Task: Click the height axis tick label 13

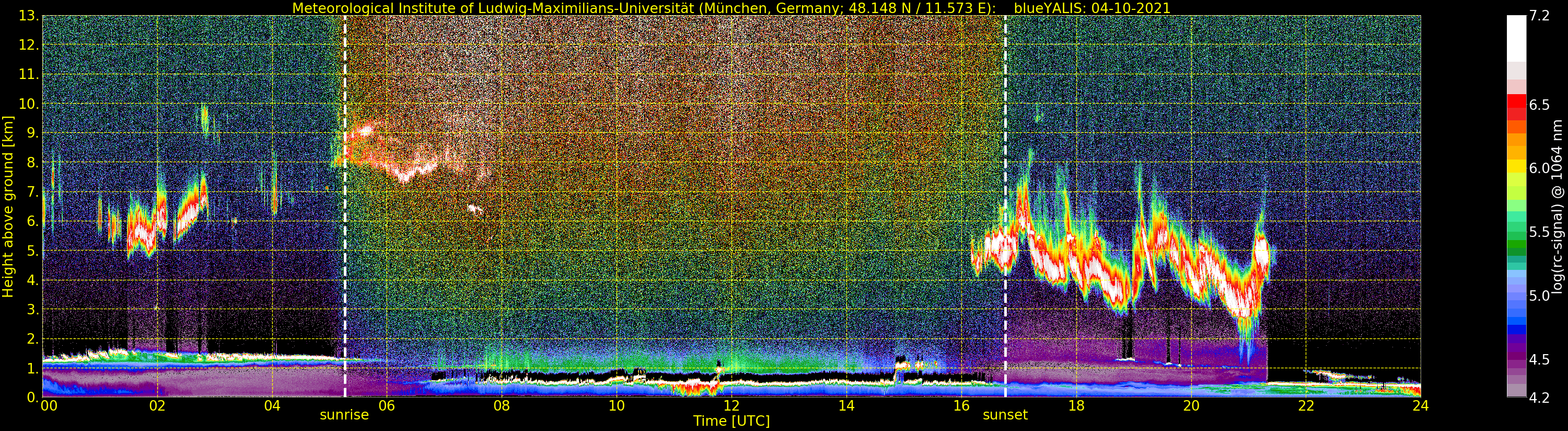Action: tap(29, 16)
